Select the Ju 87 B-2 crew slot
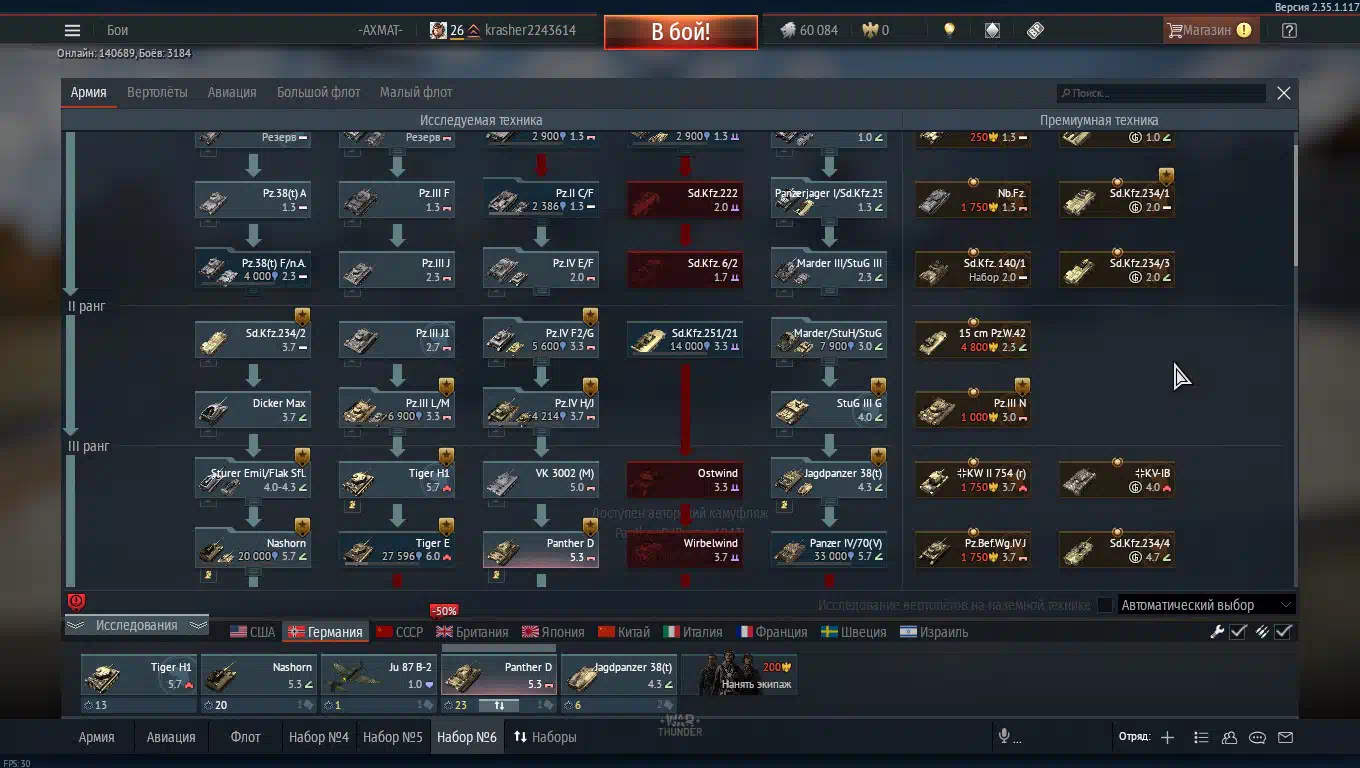This screenshot has width=1360, height=768. (379, 675)
